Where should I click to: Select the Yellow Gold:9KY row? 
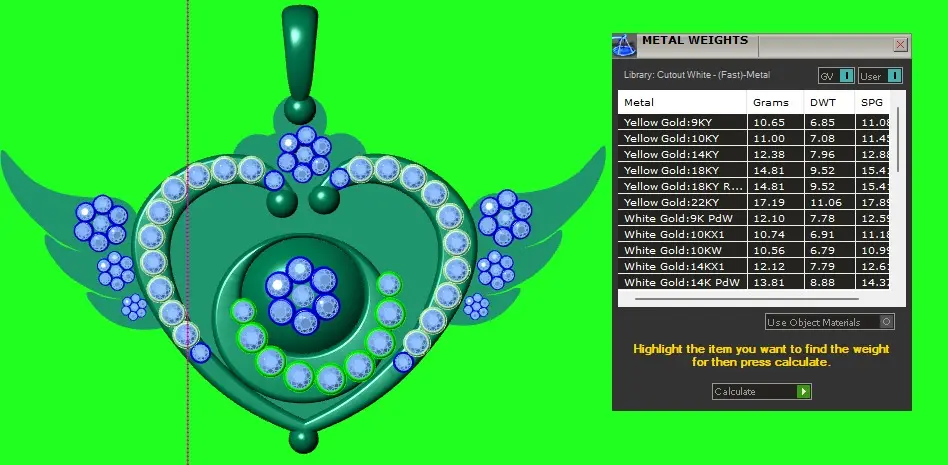coord(753,122)
